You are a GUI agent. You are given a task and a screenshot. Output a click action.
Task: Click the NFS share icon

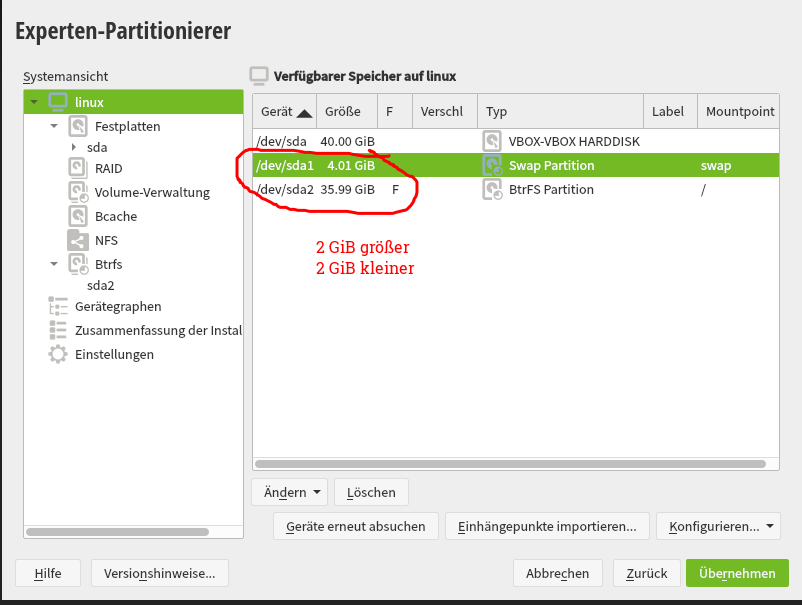[x=78, y=240]
